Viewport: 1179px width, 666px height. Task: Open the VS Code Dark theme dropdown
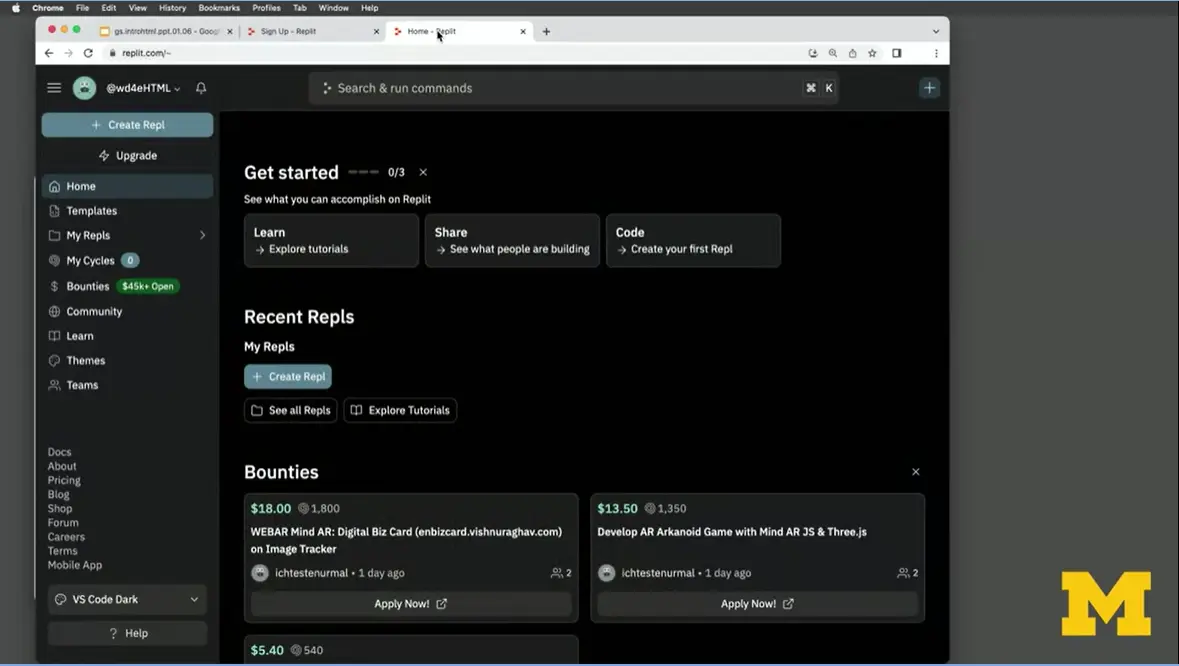click(x=126, y=599)
